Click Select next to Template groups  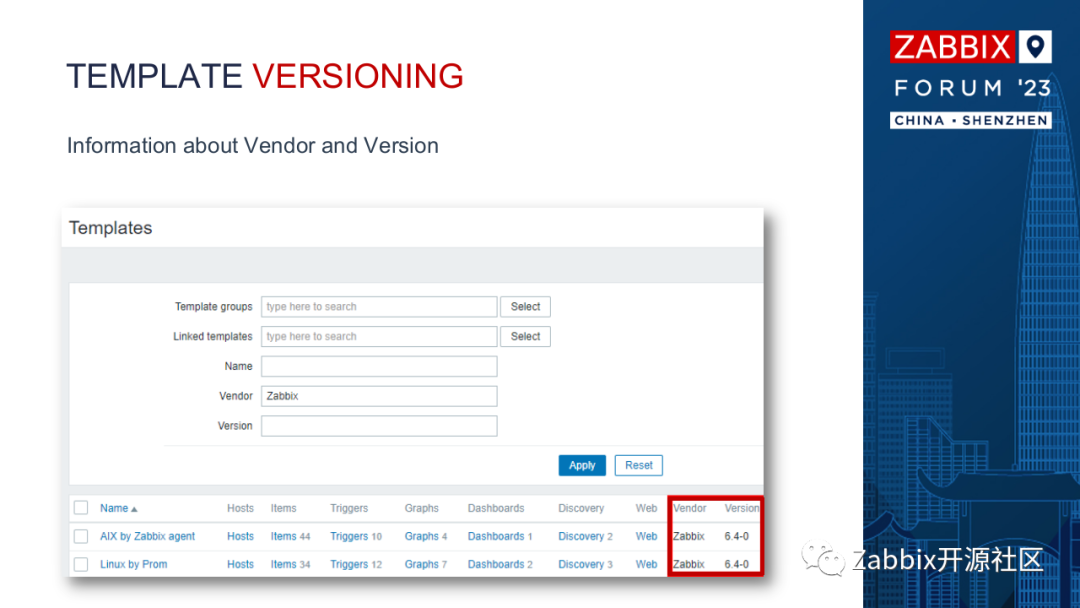pos(526,306)
